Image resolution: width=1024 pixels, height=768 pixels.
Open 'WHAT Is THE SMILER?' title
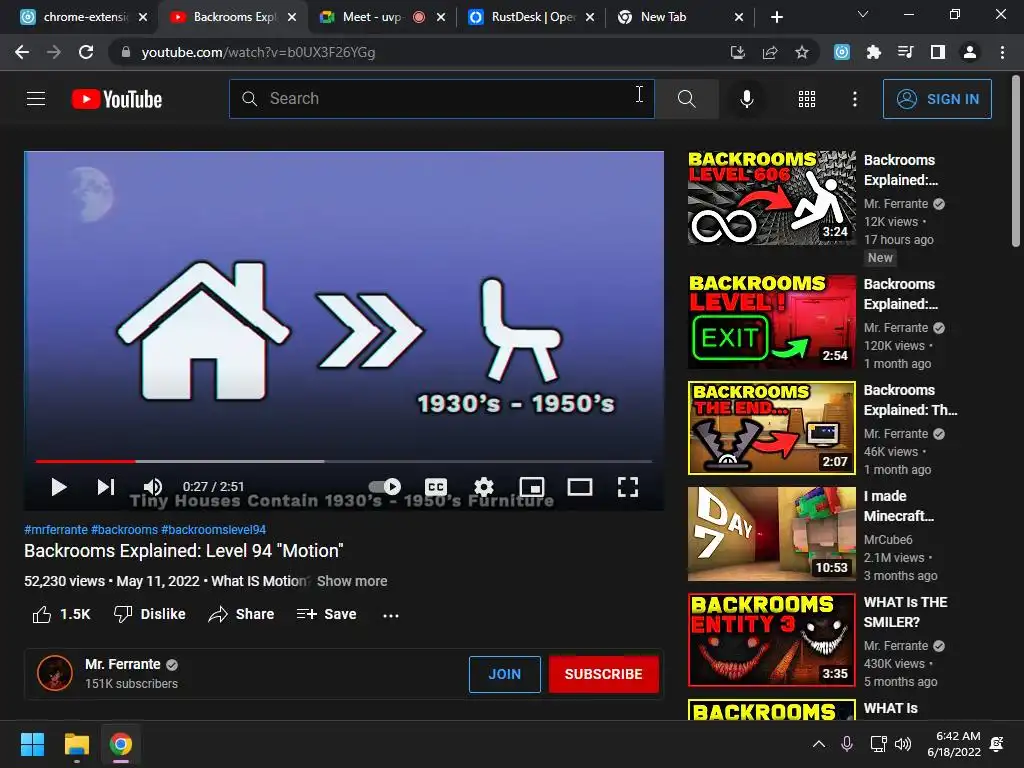[905, 612]
